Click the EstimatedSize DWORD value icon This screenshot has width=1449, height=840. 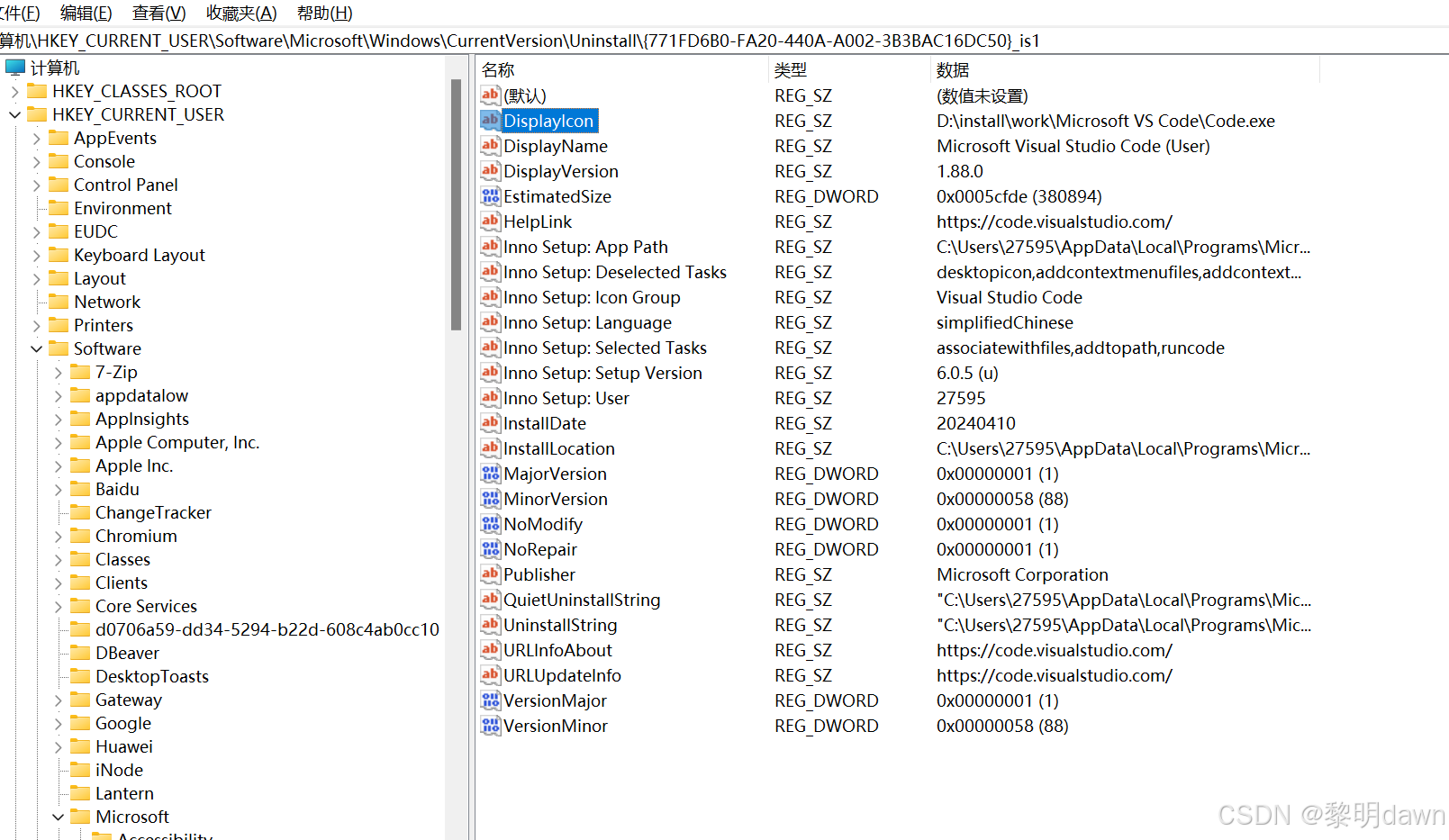pyautogui.click(x=491, y=196)
